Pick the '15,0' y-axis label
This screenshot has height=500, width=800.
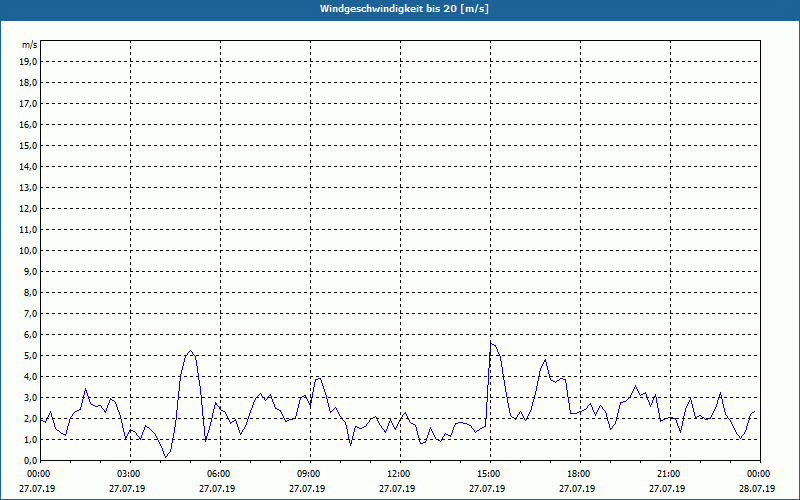[28, 145]
